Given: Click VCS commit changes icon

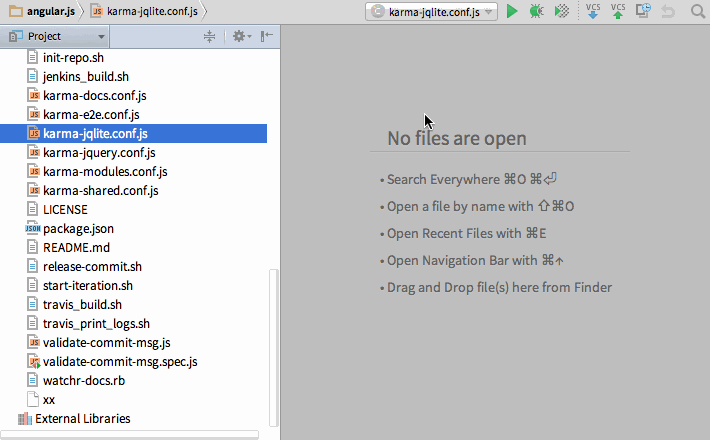Looking at the screenshot, I should point(618,12).
